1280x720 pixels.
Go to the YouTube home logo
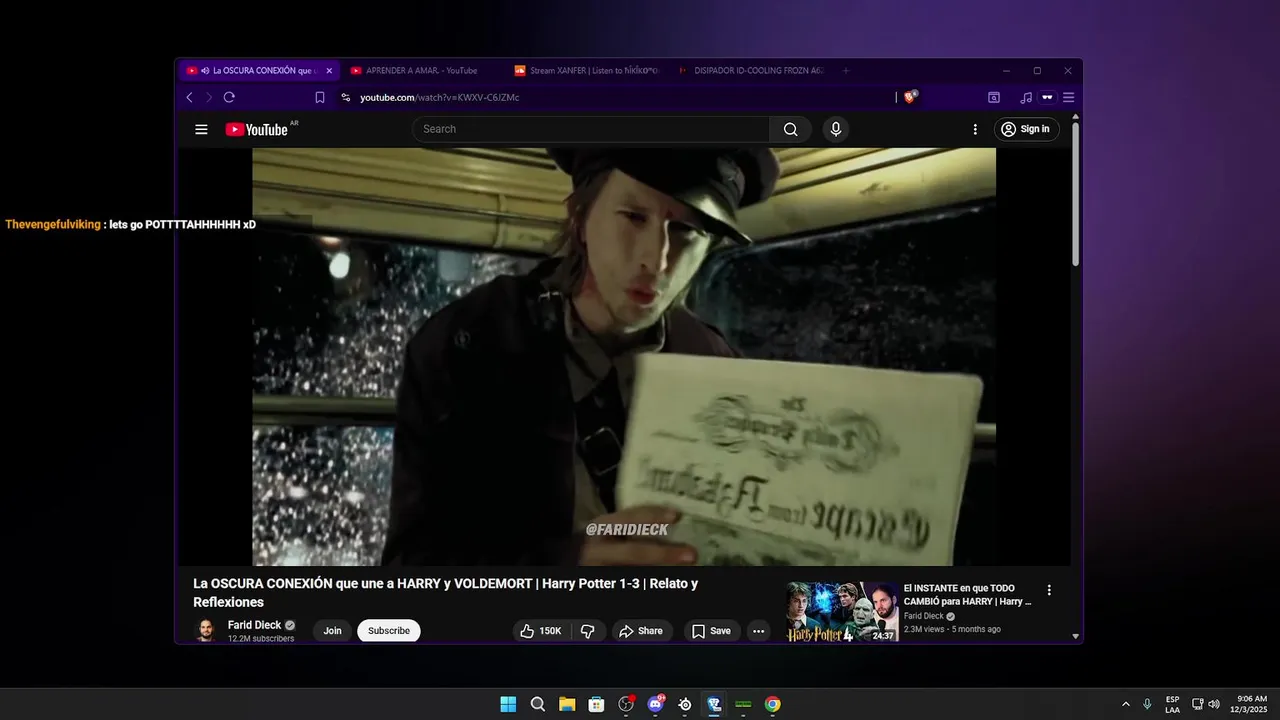[257, 129]
